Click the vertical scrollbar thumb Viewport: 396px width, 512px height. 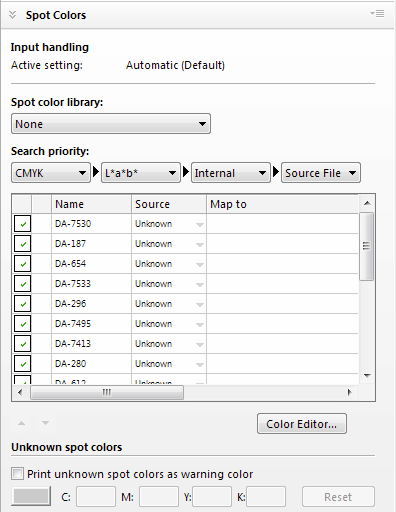pyautogui.click(x=366, y=246)
